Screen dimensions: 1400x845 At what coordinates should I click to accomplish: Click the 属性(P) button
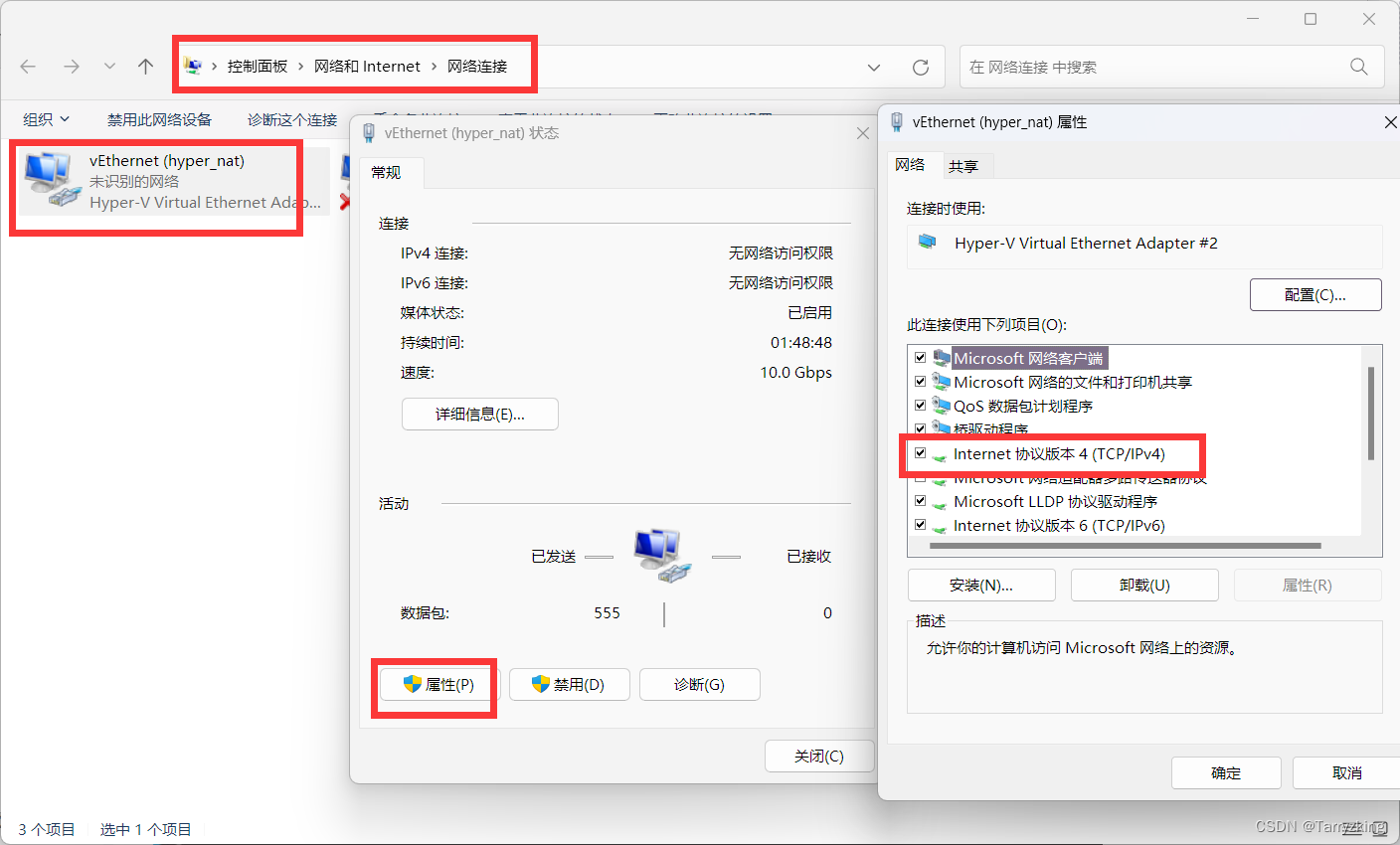pos(438,684)
